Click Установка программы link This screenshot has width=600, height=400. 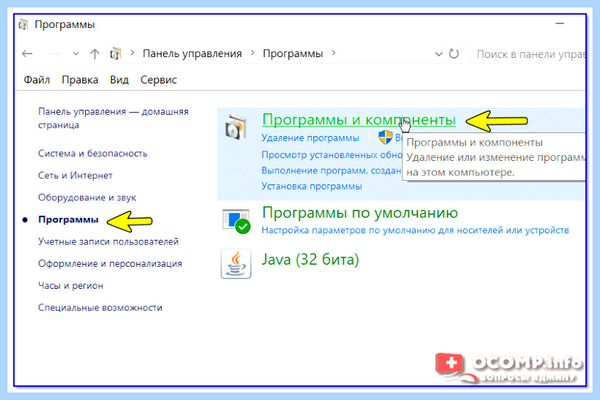[x=311, y=186]
